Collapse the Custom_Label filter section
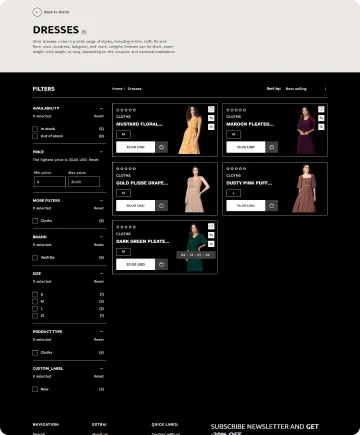The width and height of the screenshot is (360, 435). click(x=101, y=368)
